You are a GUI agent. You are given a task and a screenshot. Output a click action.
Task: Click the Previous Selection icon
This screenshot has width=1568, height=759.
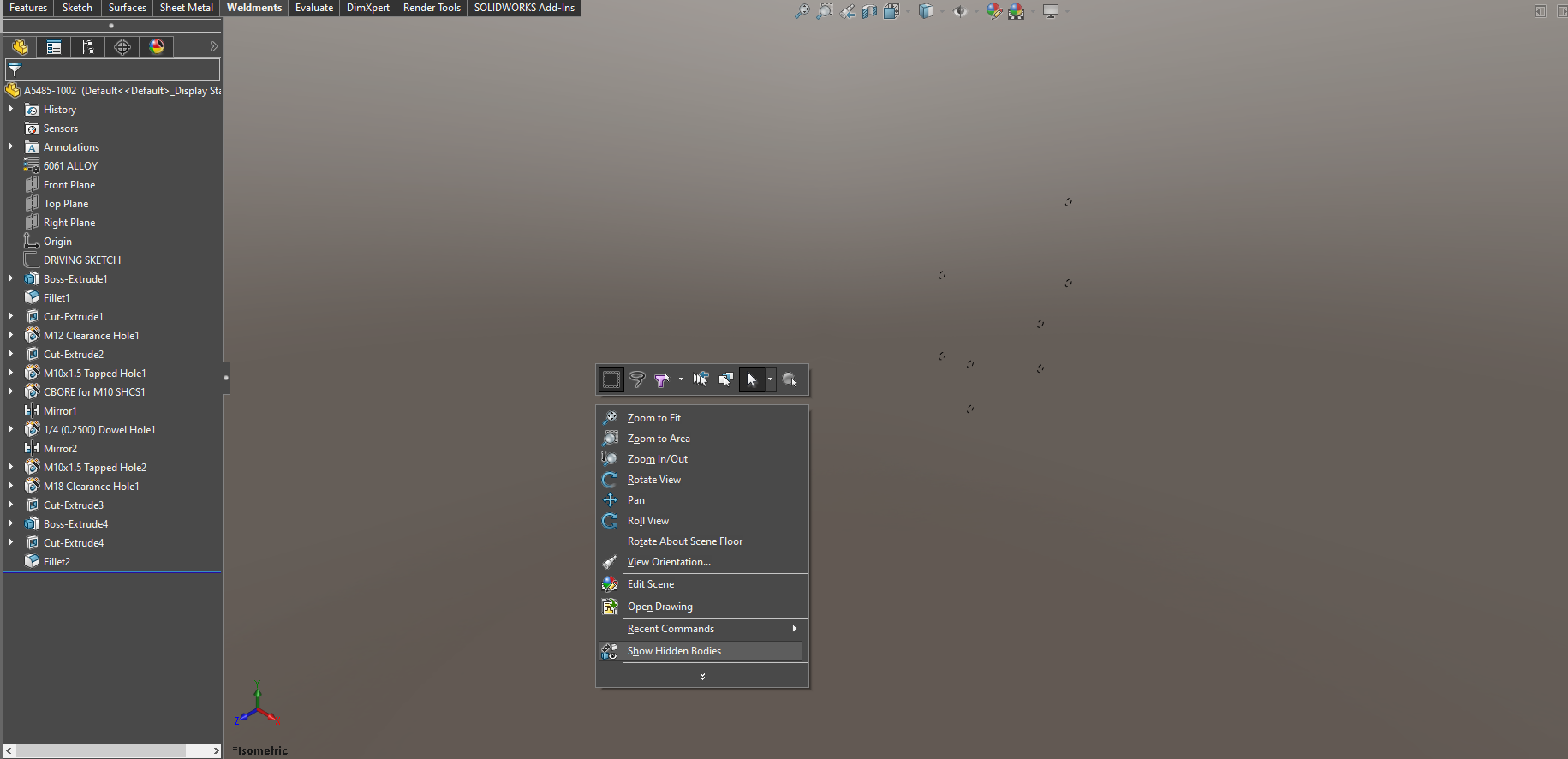coord(701,379)
